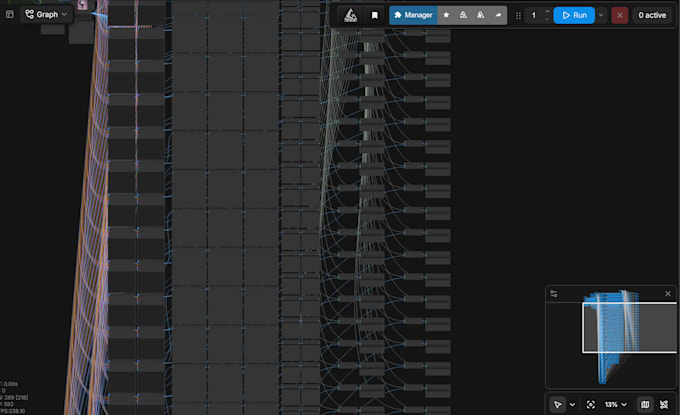This screenshot has width=680, height=415.
Task: Click the fit view focus icon
Action: coord(591,405)
